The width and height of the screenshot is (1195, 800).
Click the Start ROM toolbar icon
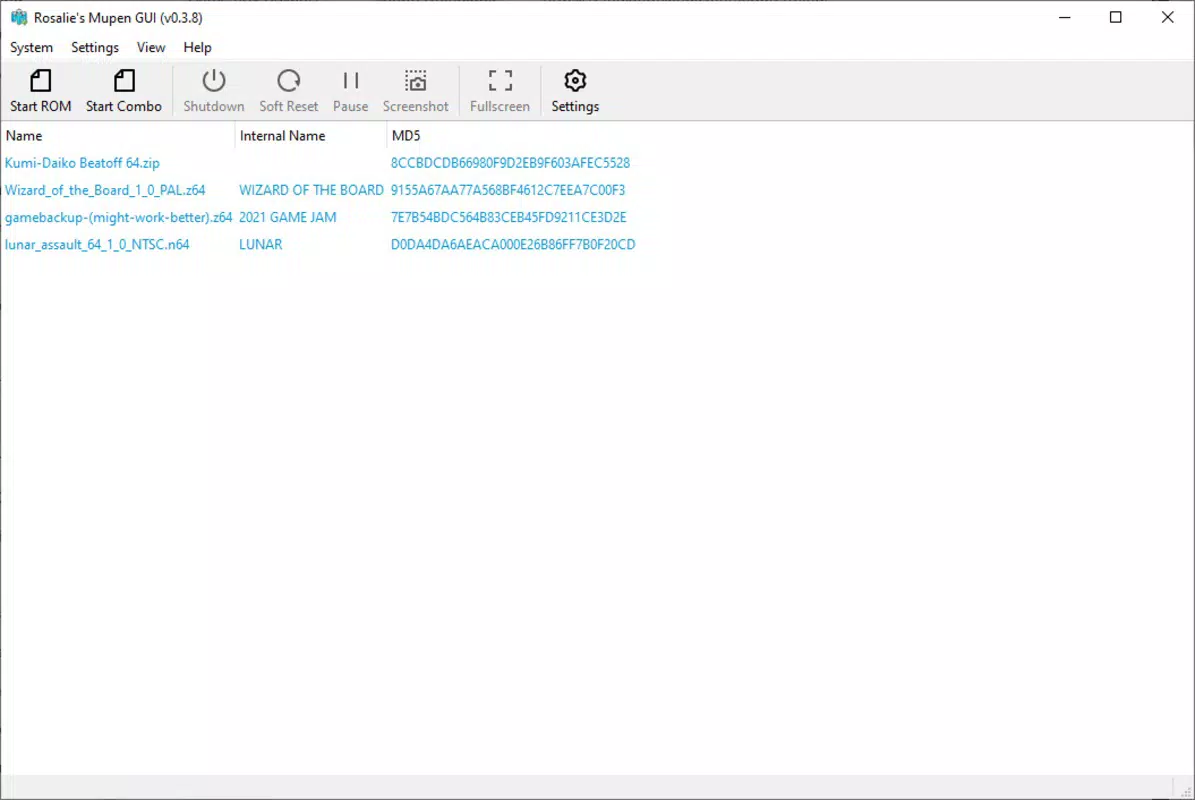click(x=40, y=81)
